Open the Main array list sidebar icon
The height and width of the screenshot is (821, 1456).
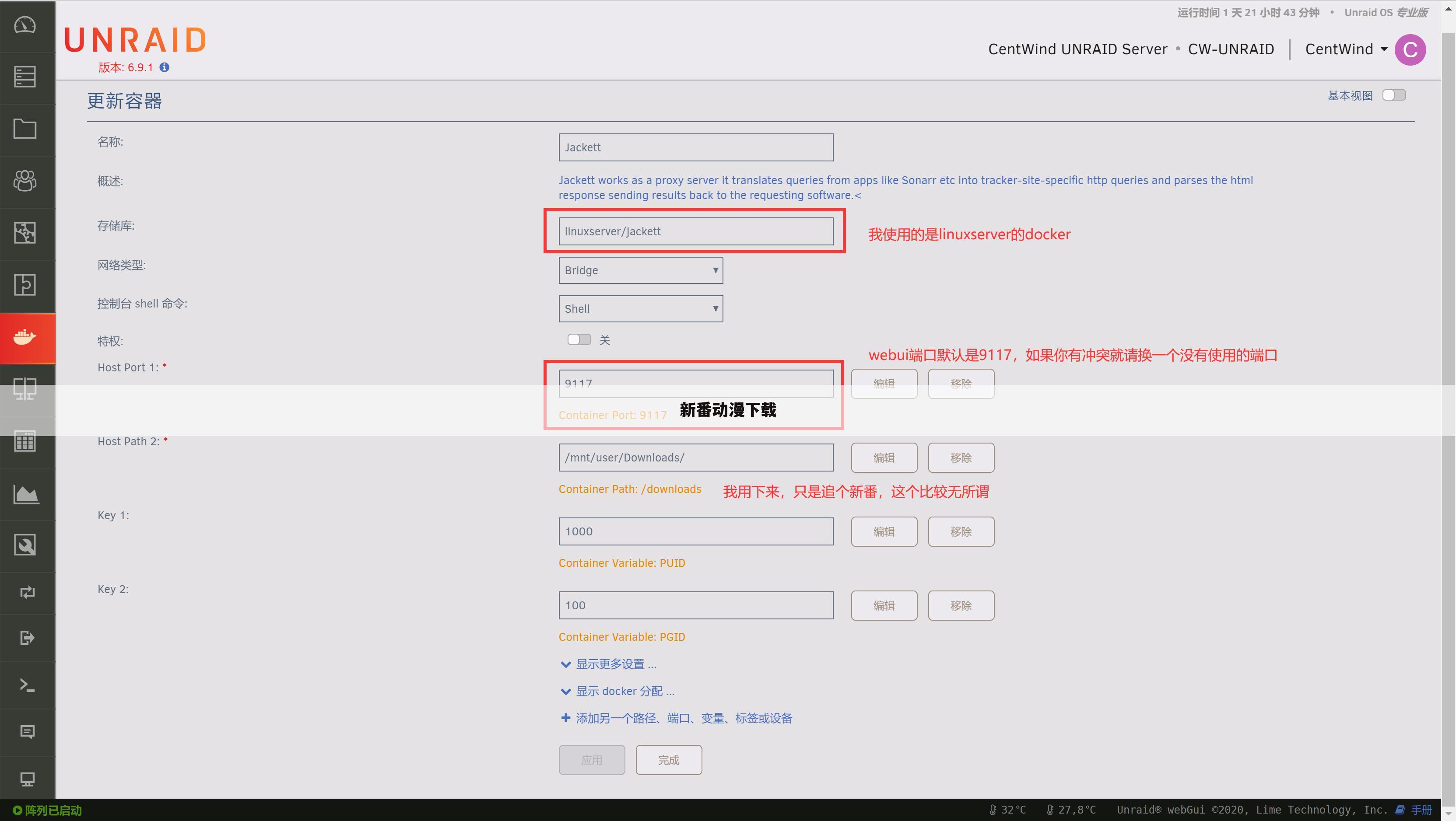click(25, 77)
